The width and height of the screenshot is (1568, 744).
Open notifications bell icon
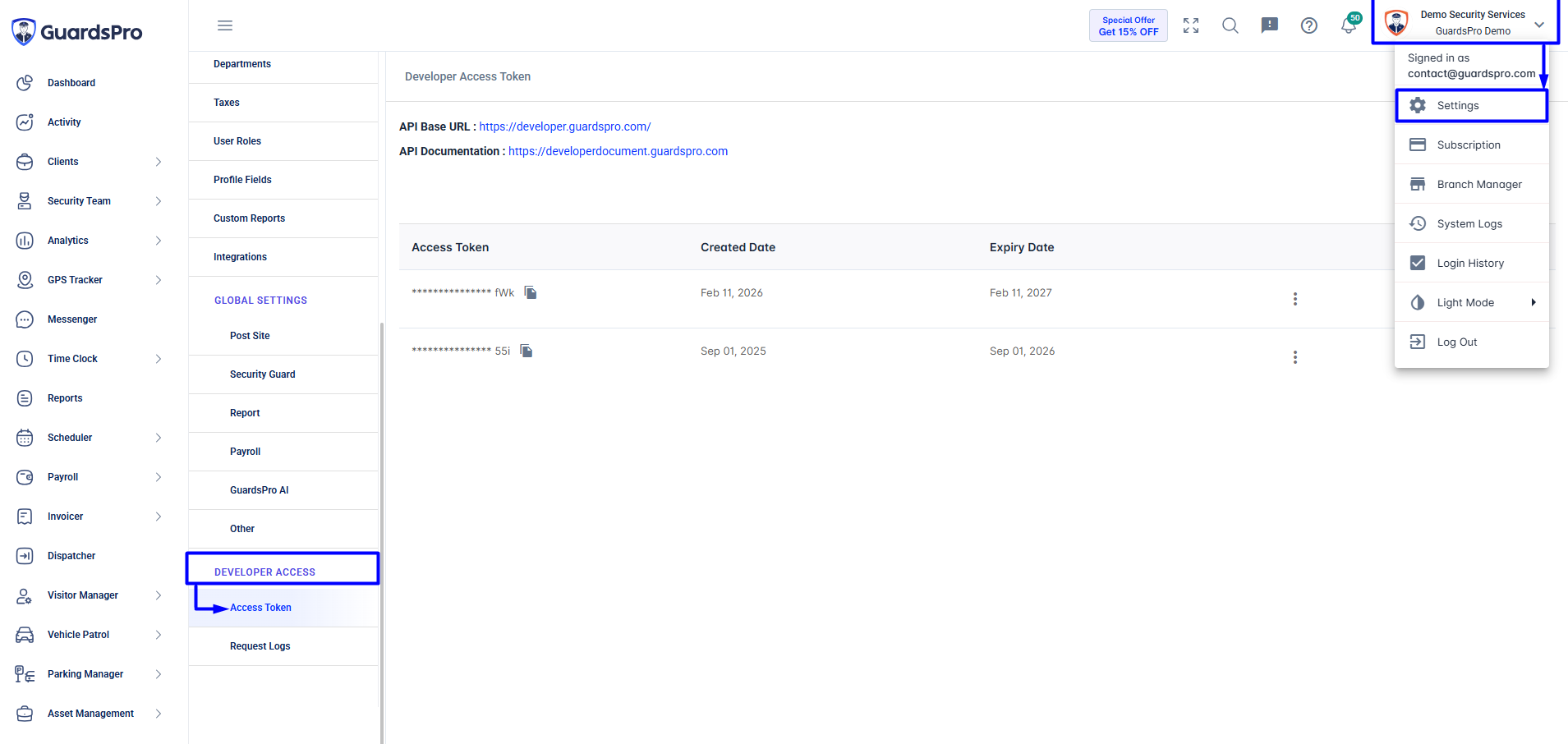[x=1349, y=25]
